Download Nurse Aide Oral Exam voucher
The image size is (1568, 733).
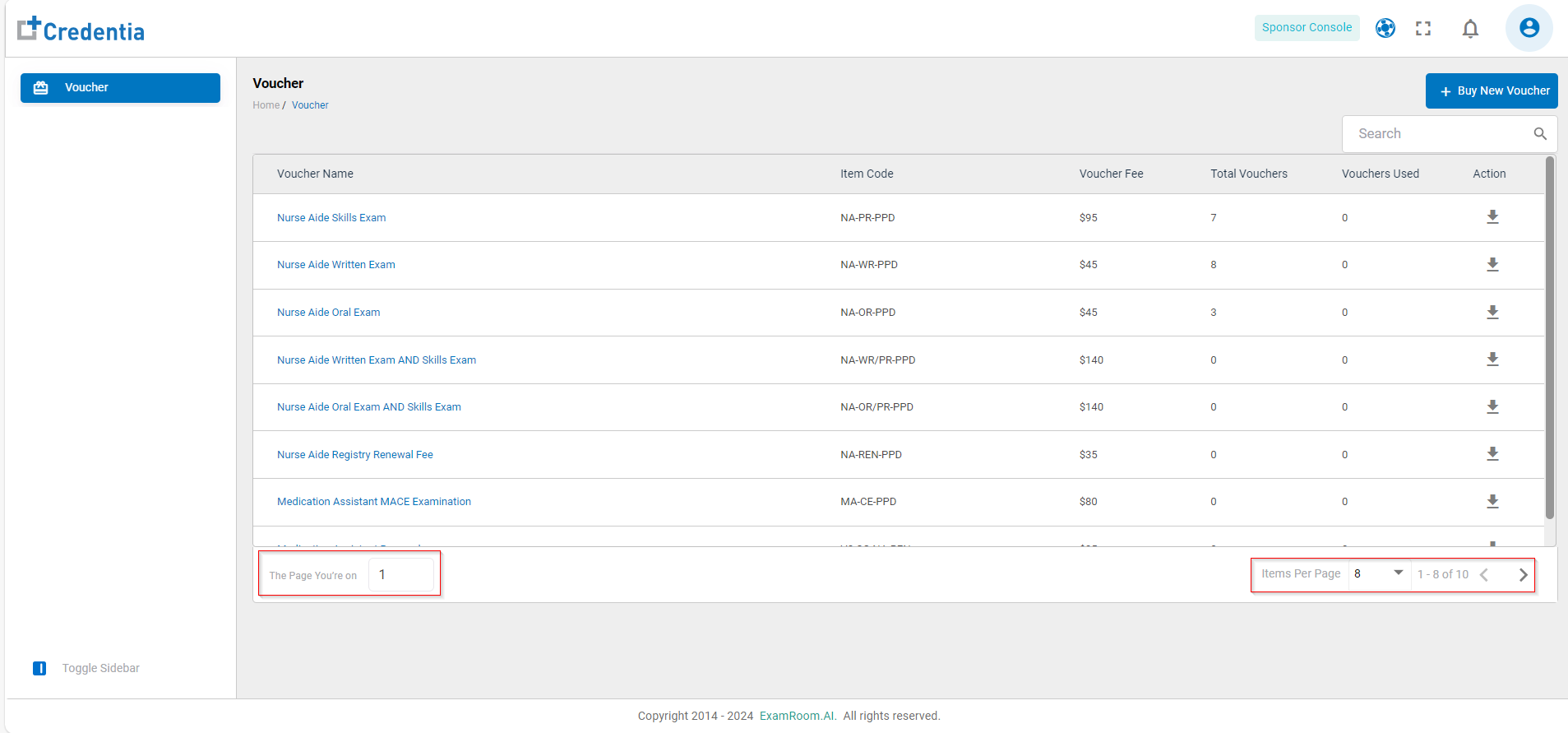pyautogui.click(x=1492, y=313)
